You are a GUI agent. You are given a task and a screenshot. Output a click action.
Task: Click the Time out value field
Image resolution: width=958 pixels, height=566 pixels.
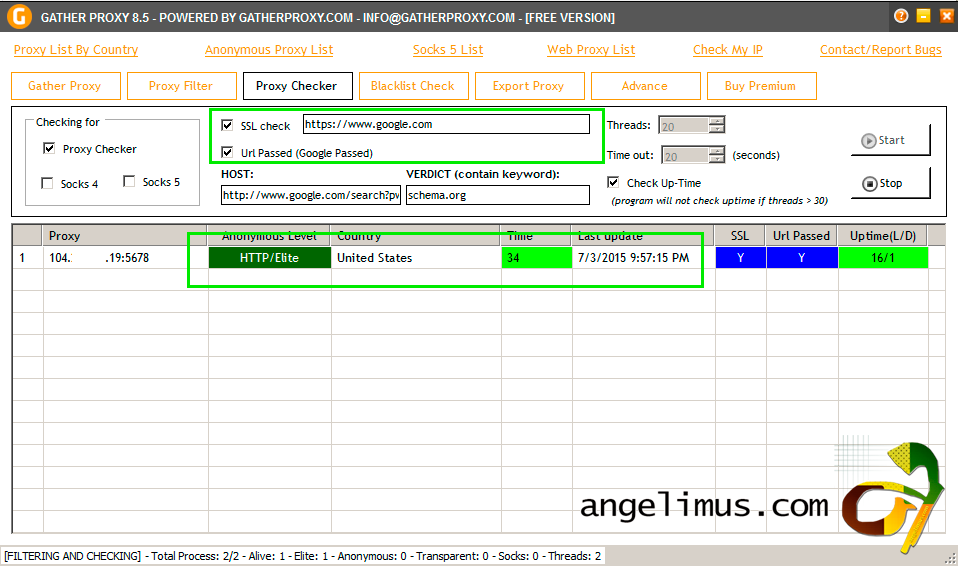(x=686, y=155)
